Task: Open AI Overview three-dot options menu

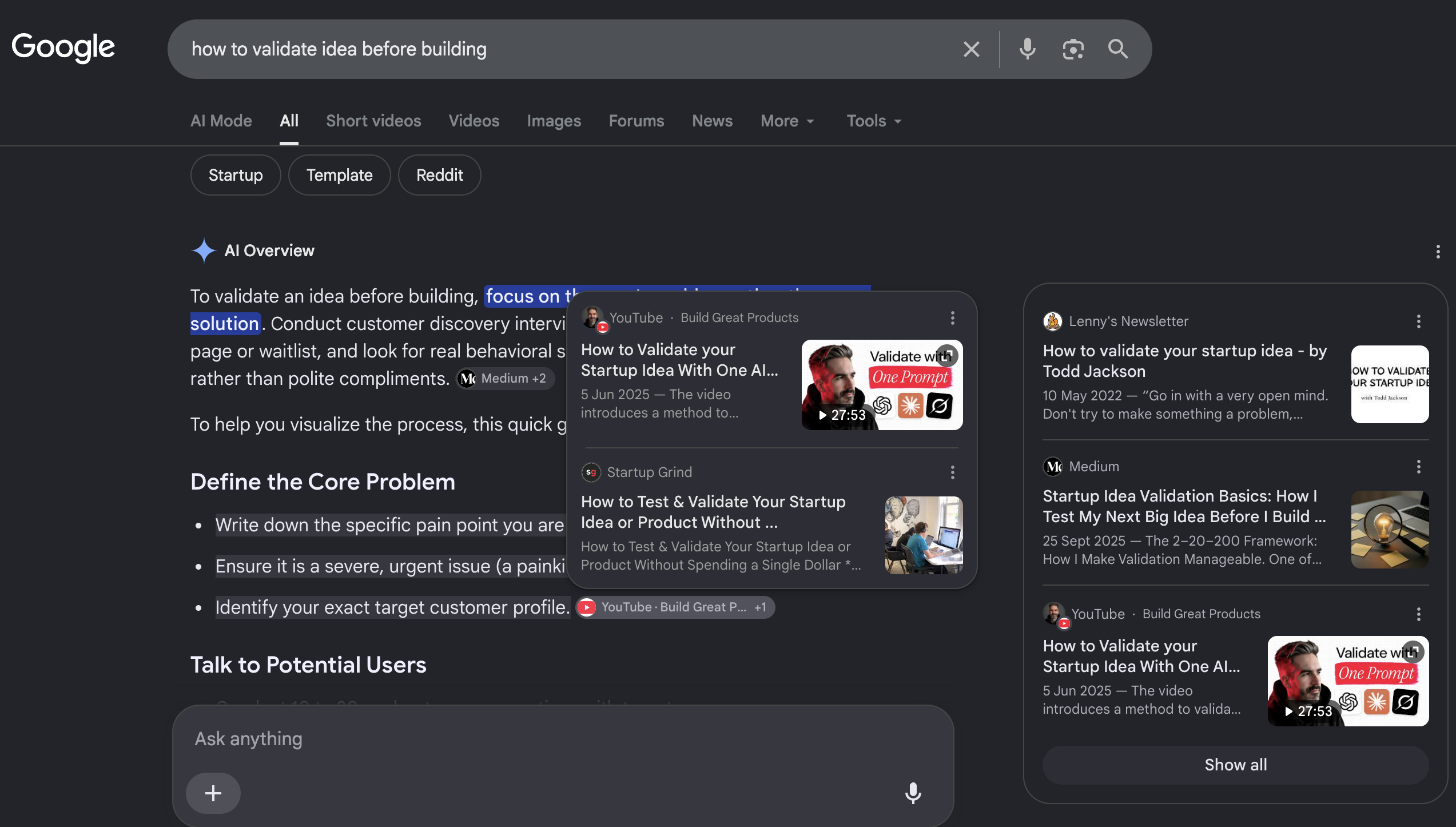Action: (1438, 252)
